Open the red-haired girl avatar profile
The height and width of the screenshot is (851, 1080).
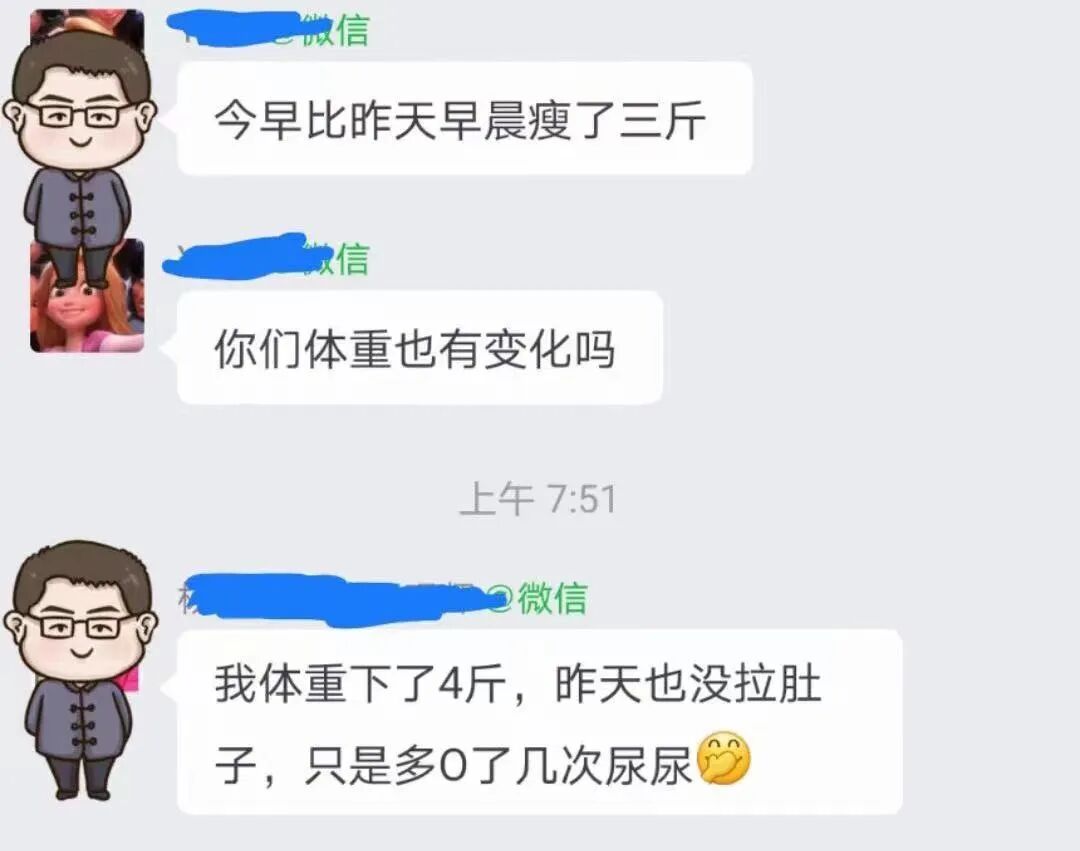click(87, 296)
